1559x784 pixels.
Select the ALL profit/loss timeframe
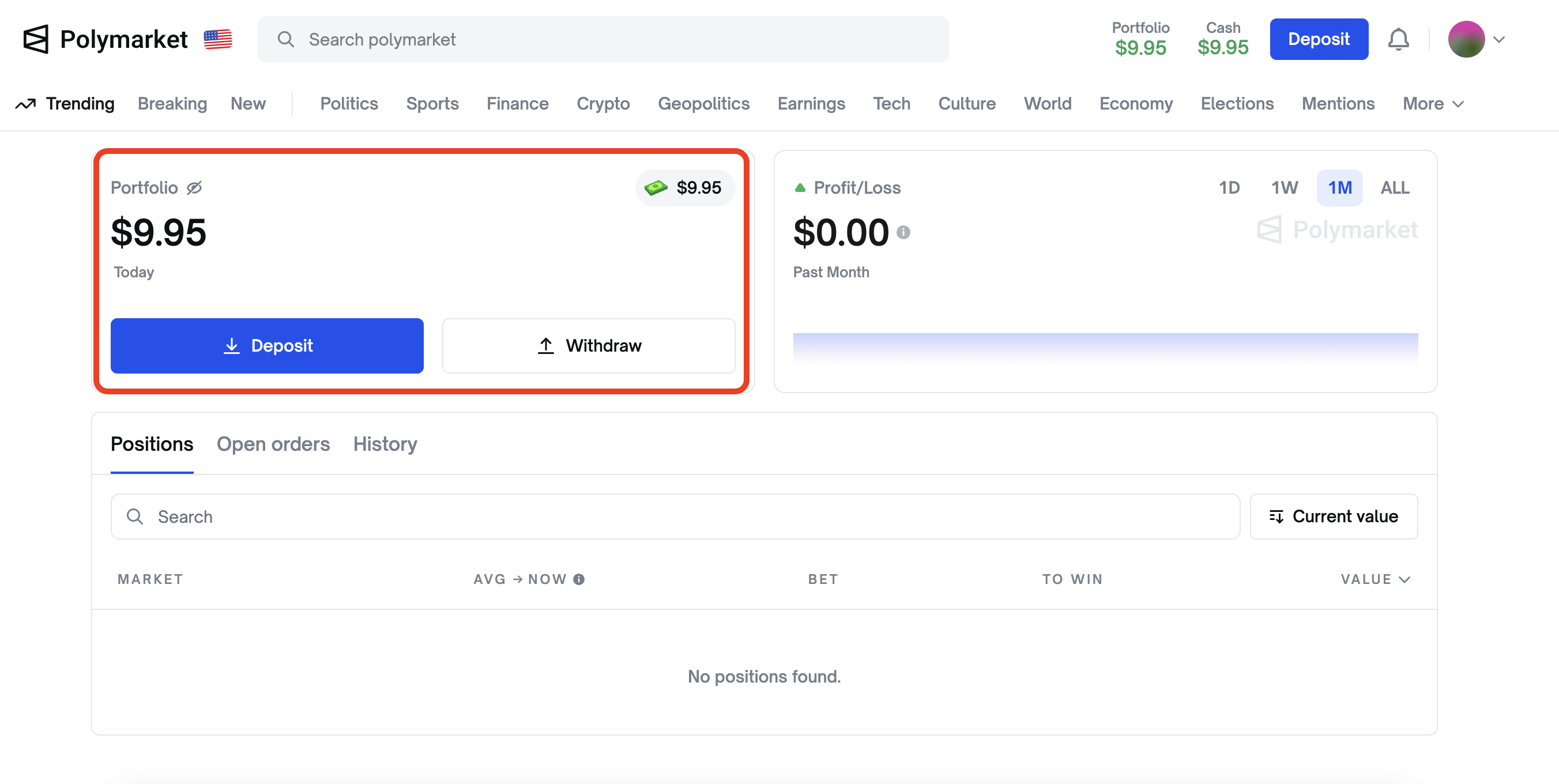(1394, 187)
